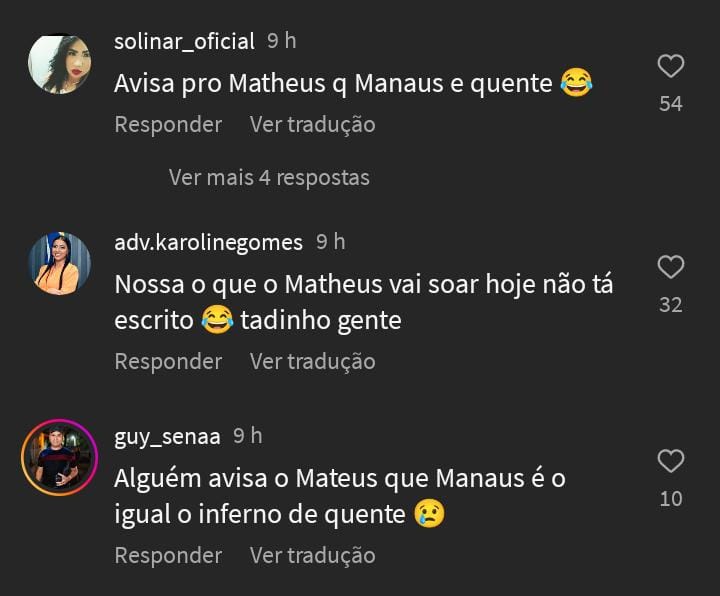Like guy_senaa's comment about Manaus
This screenshot has width=720, height=596.
tap(671, 461)
